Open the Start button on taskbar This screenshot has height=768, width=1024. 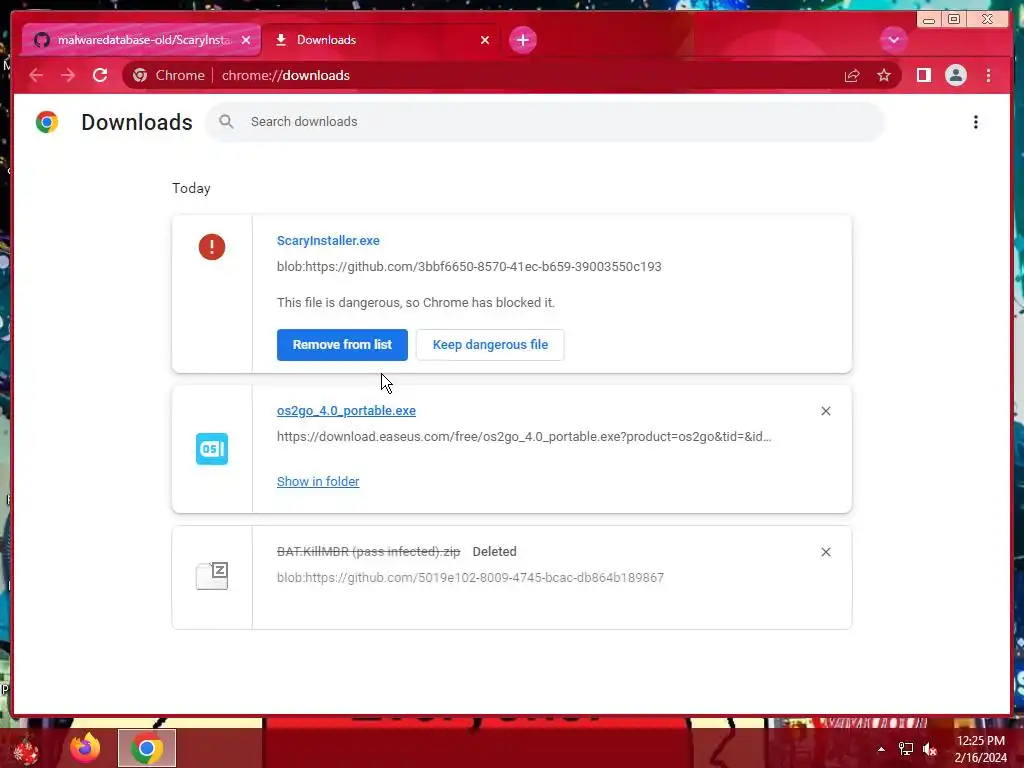[26, 748]
